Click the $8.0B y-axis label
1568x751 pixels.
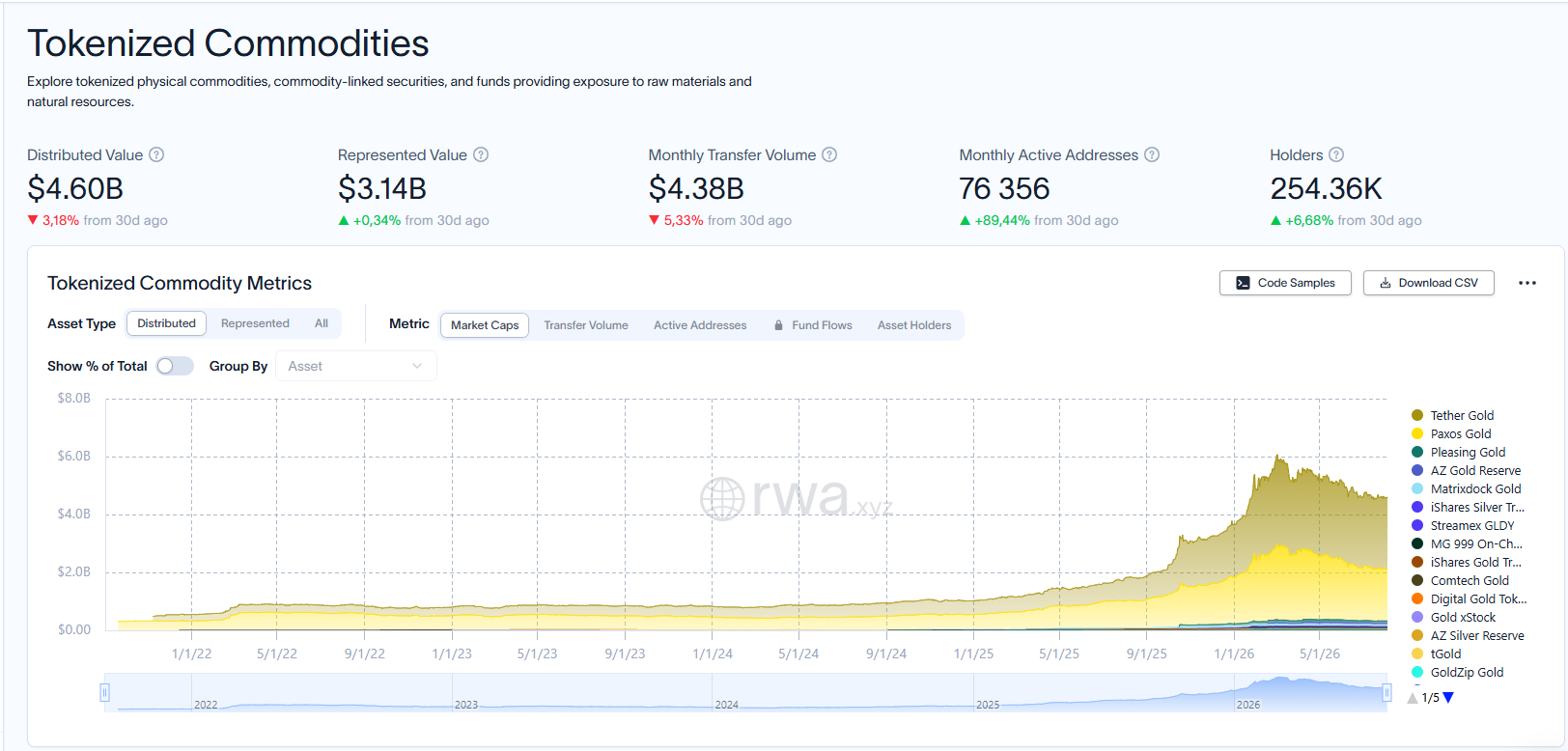click(x=73, y=398)
